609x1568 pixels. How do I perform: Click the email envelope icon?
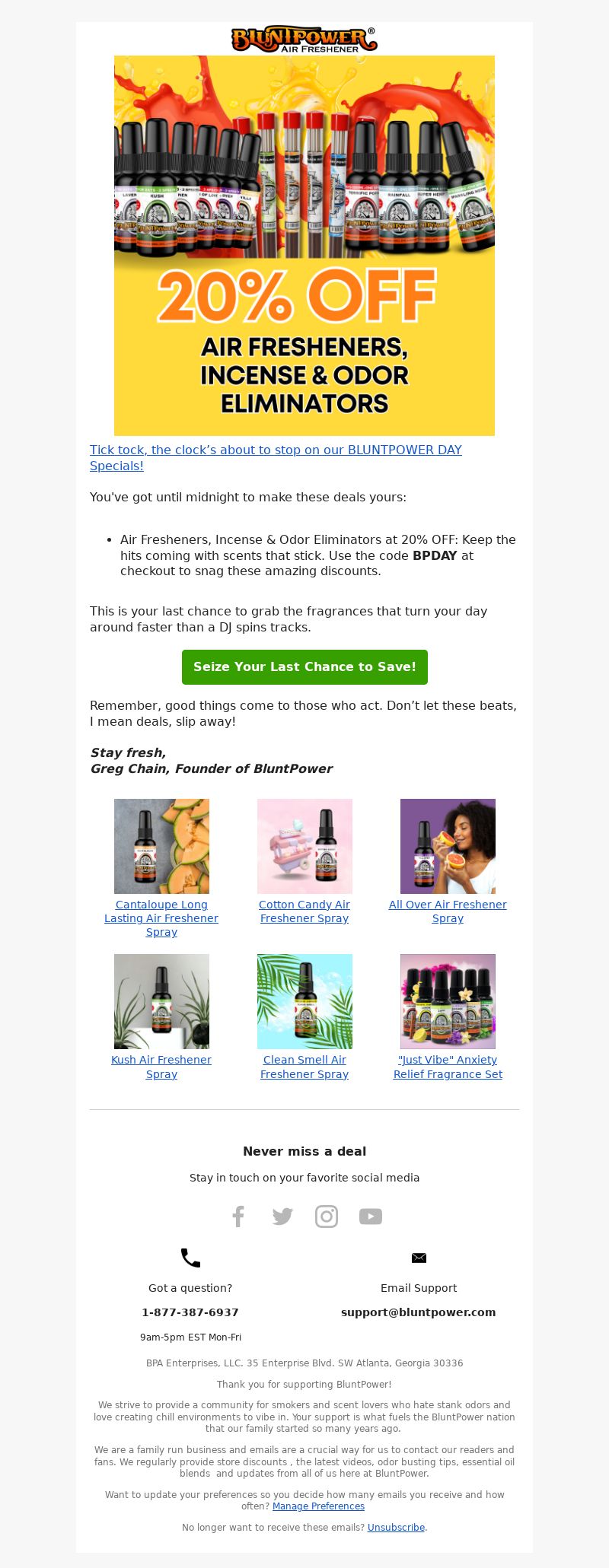419,1258
